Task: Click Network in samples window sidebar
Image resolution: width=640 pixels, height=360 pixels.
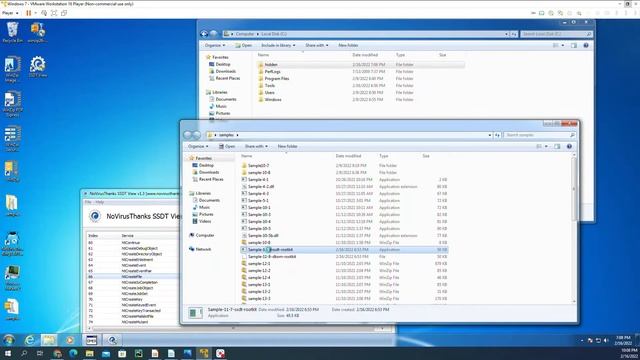Action: (203, 249)
